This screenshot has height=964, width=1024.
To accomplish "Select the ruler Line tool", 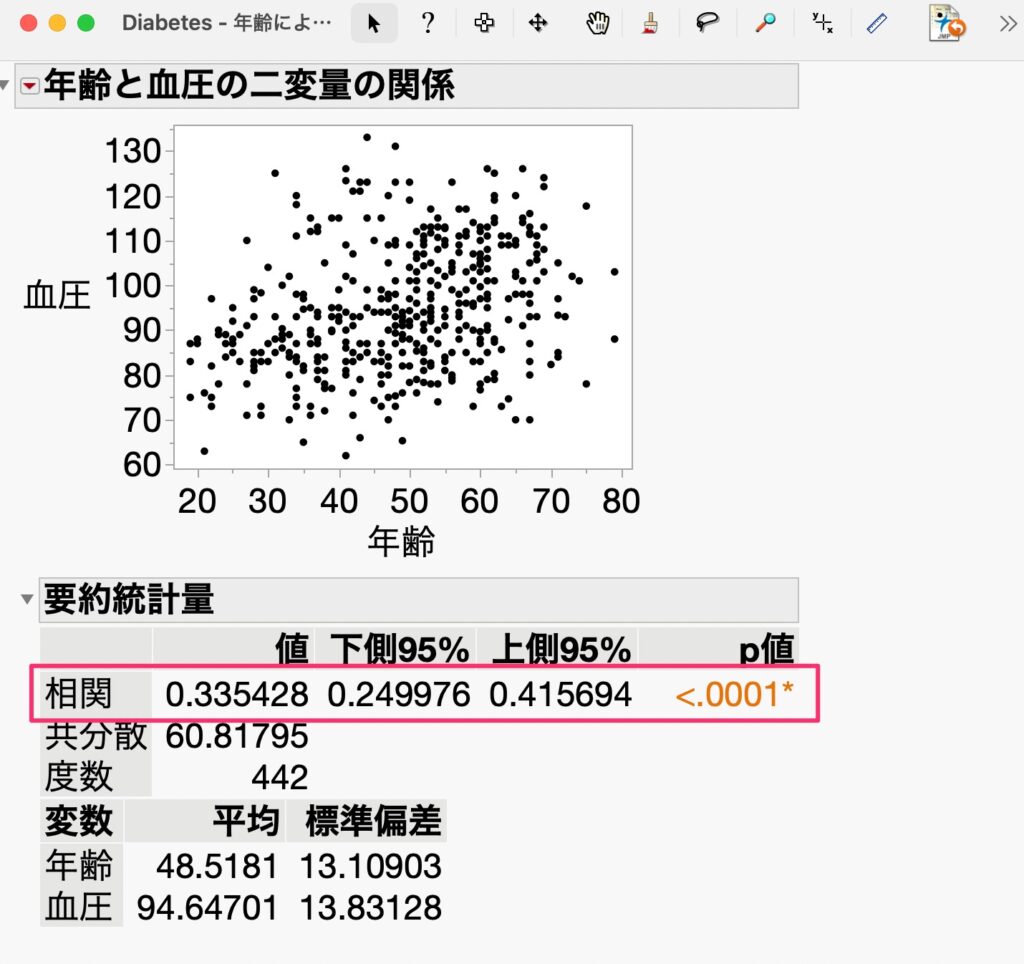I will pos(878,24).
